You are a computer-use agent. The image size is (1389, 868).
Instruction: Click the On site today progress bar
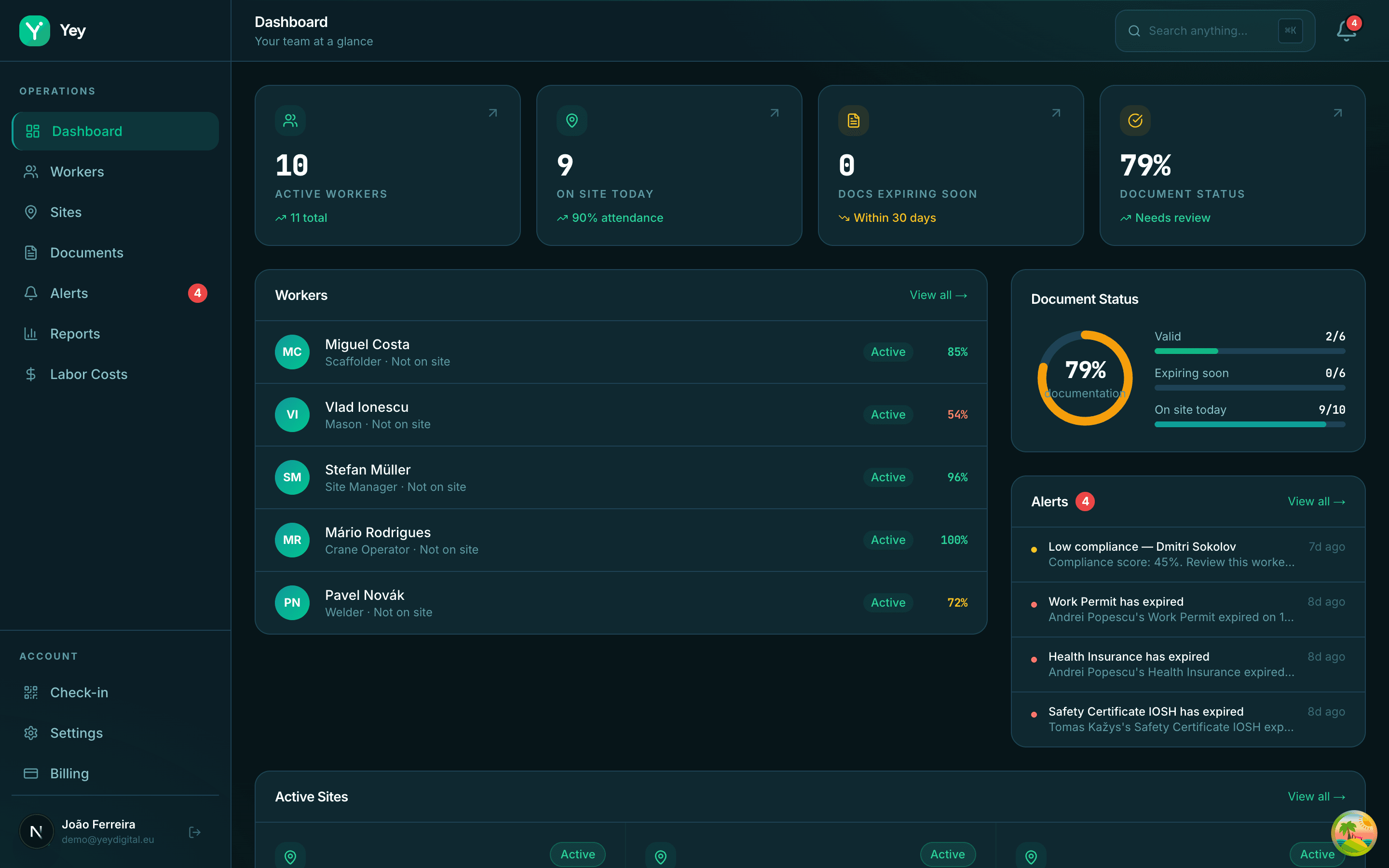[x=1250, y=424]
